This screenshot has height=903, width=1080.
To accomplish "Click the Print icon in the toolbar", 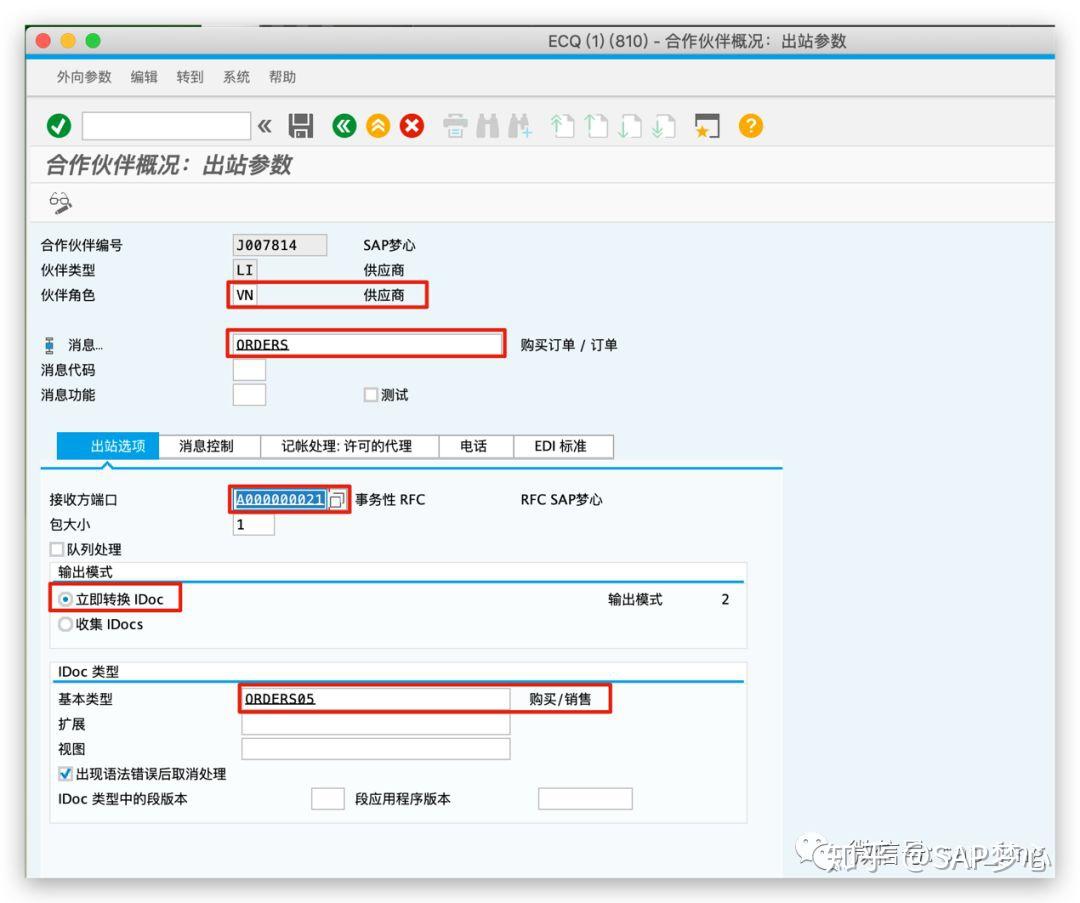I will [x=455, y=126].
